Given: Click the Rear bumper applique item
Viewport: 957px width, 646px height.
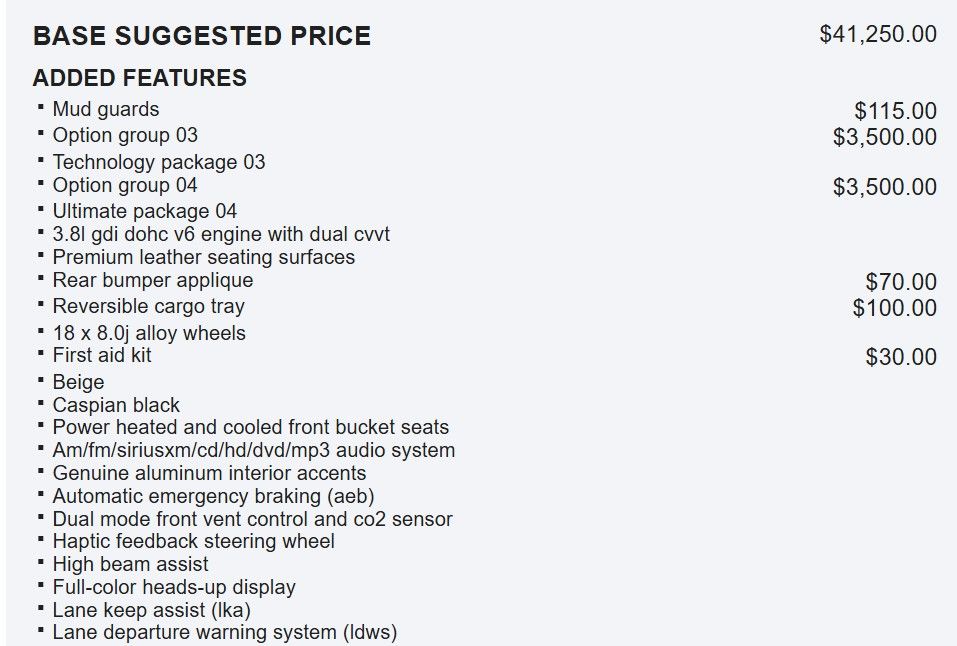Looking at the screenshot, I should [152, 280].
